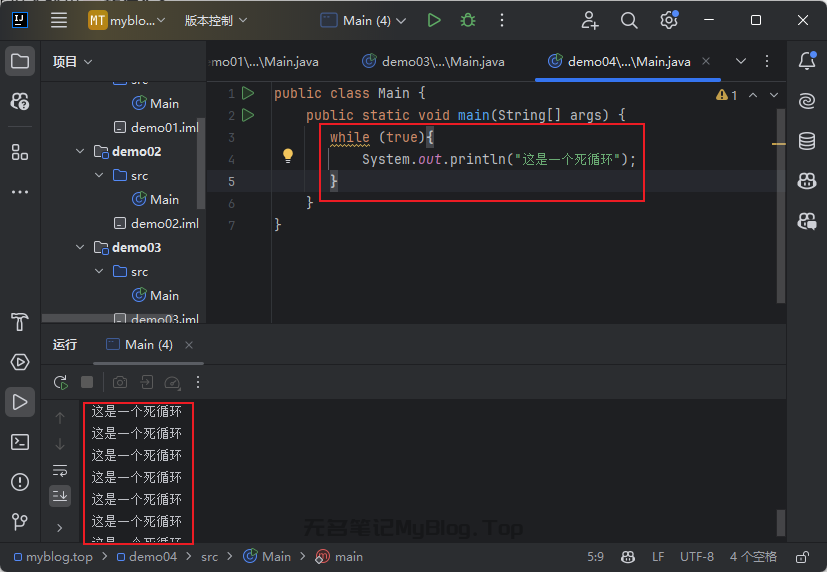
Task: Change the LF line separator
Action: click(x=658, y=557)
